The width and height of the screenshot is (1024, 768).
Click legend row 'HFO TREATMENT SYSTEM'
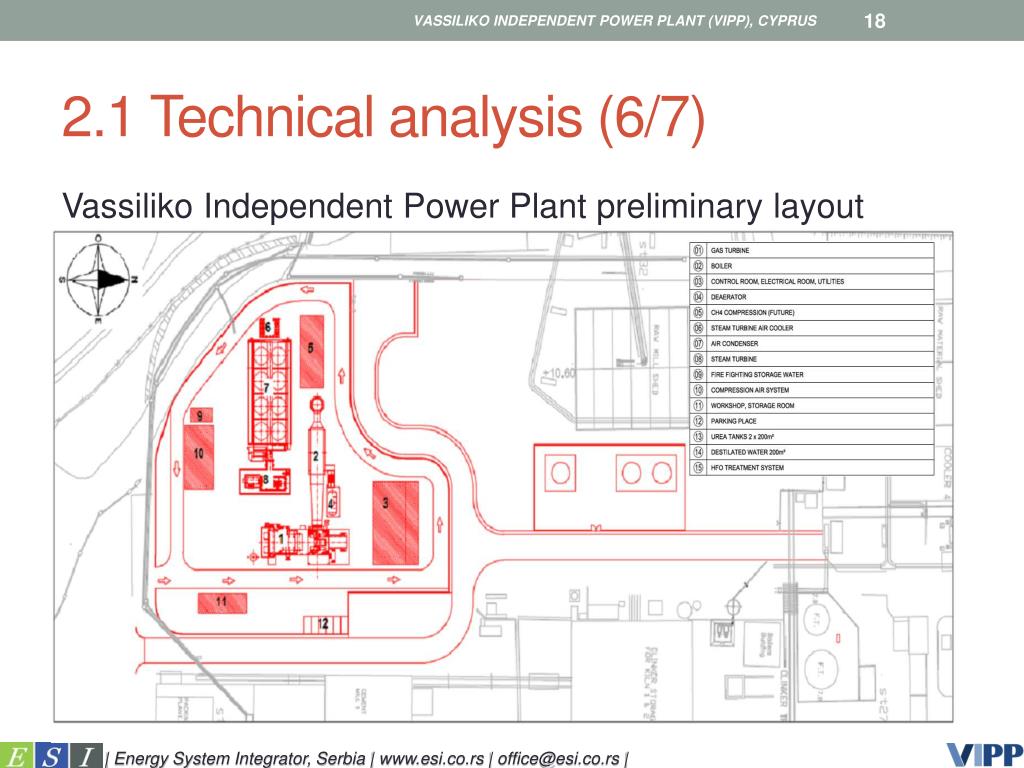pos(812,468)
